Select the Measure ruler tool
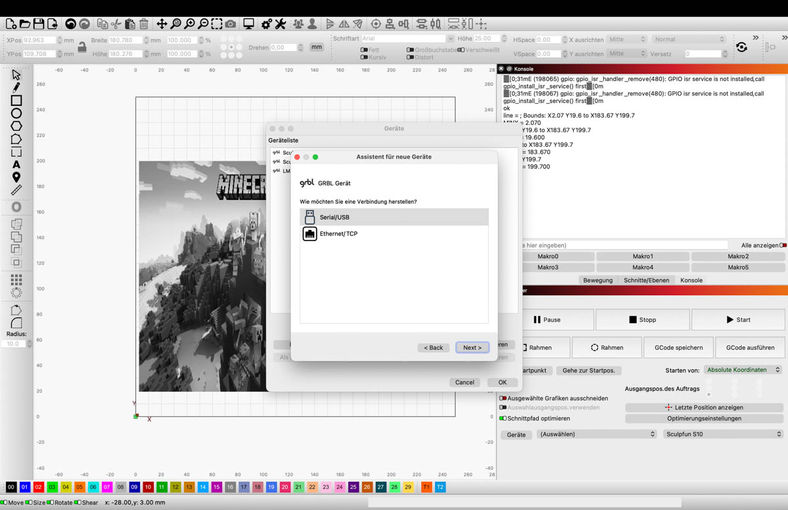The image size is (788, 510). [16, 190]
